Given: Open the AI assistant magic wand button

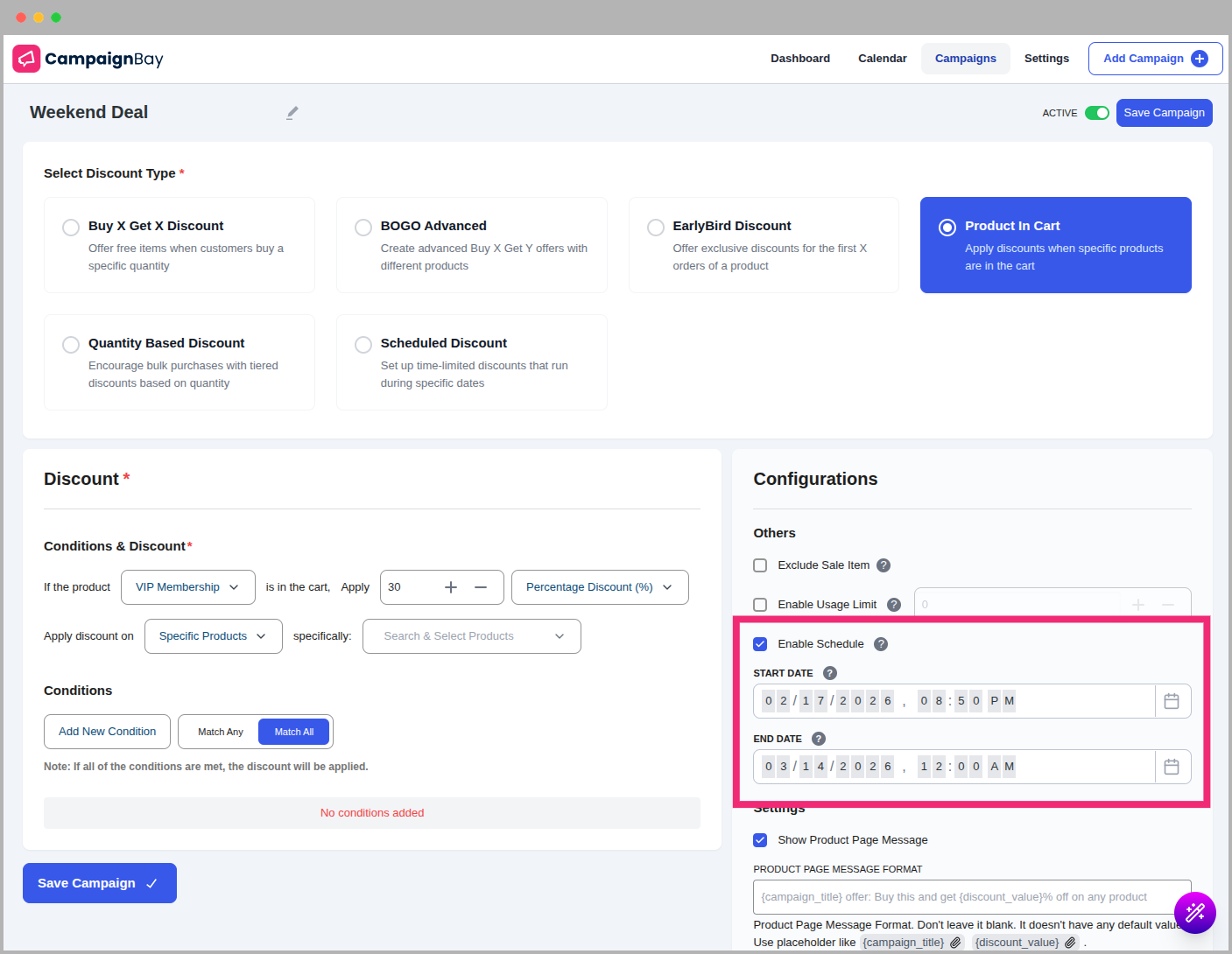Looking at the screenshot, I should (x=1195, y=913).
